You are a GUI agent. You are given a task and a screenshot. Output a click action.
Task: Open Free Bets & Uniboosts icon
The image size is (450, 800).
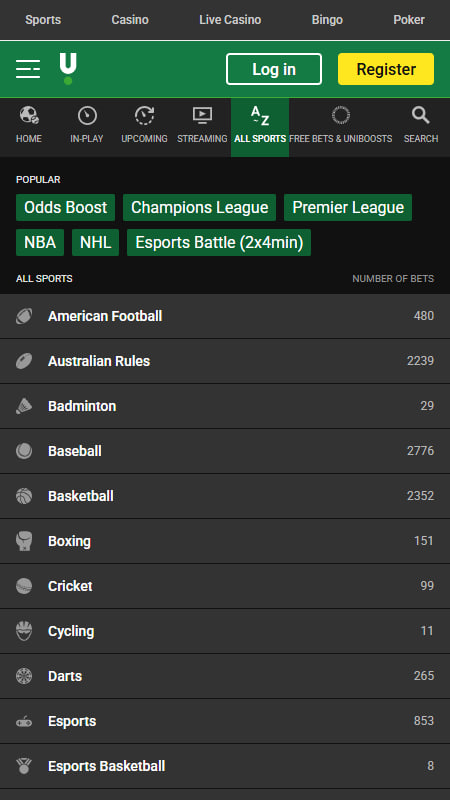340,115
